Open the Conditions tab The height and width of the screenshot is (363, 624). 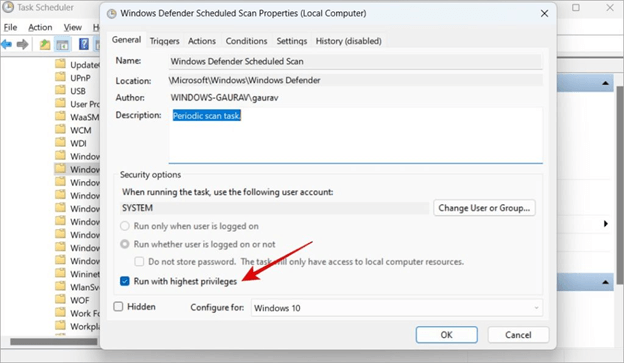click(246, 41)
